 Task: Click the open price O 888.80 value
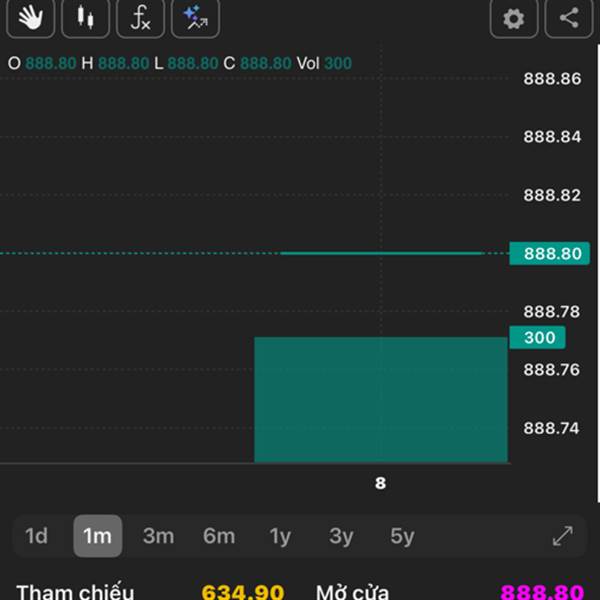tap(42, 64)
